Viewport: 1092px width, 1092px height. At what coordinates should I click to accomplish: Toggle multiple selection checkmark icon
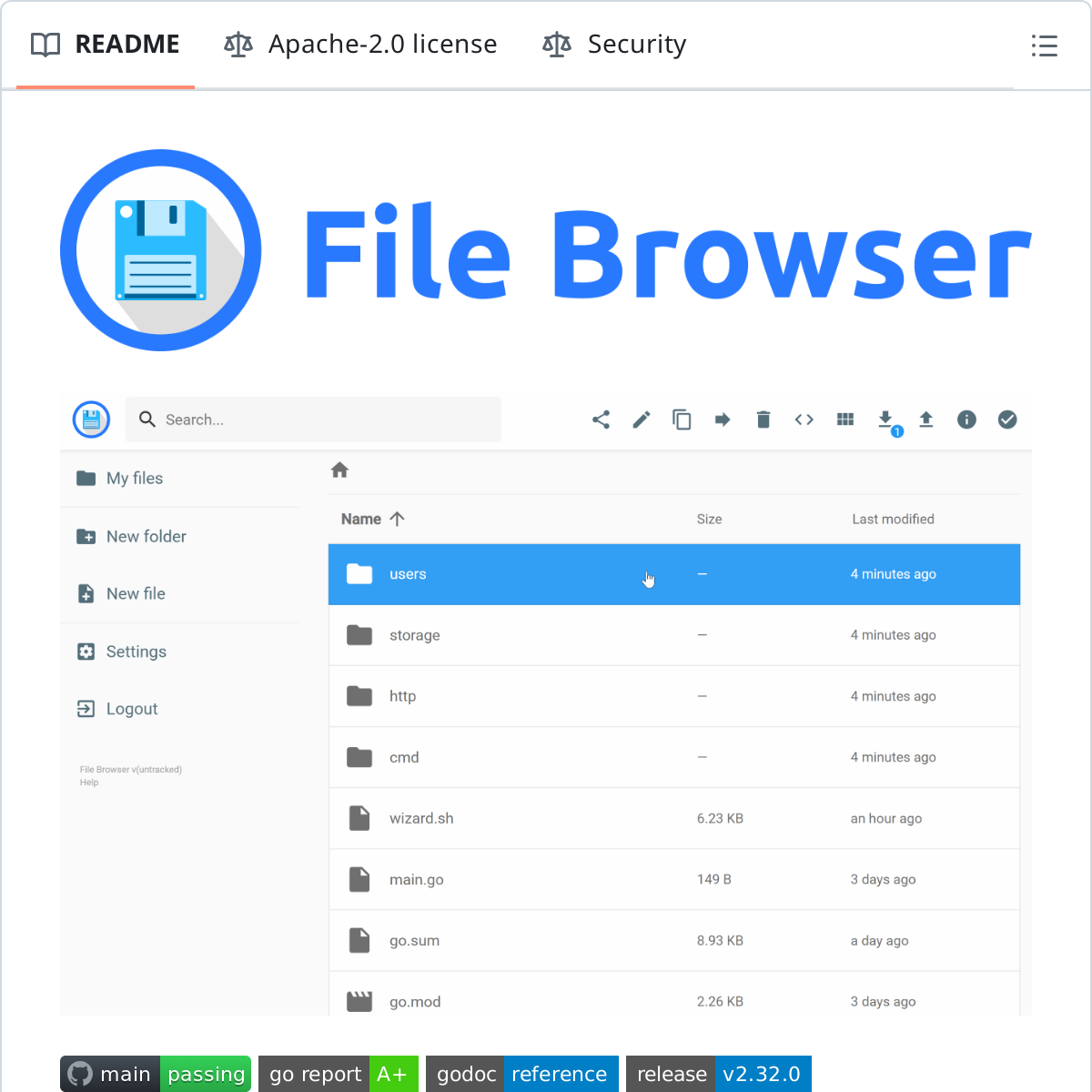(1007, 420)
